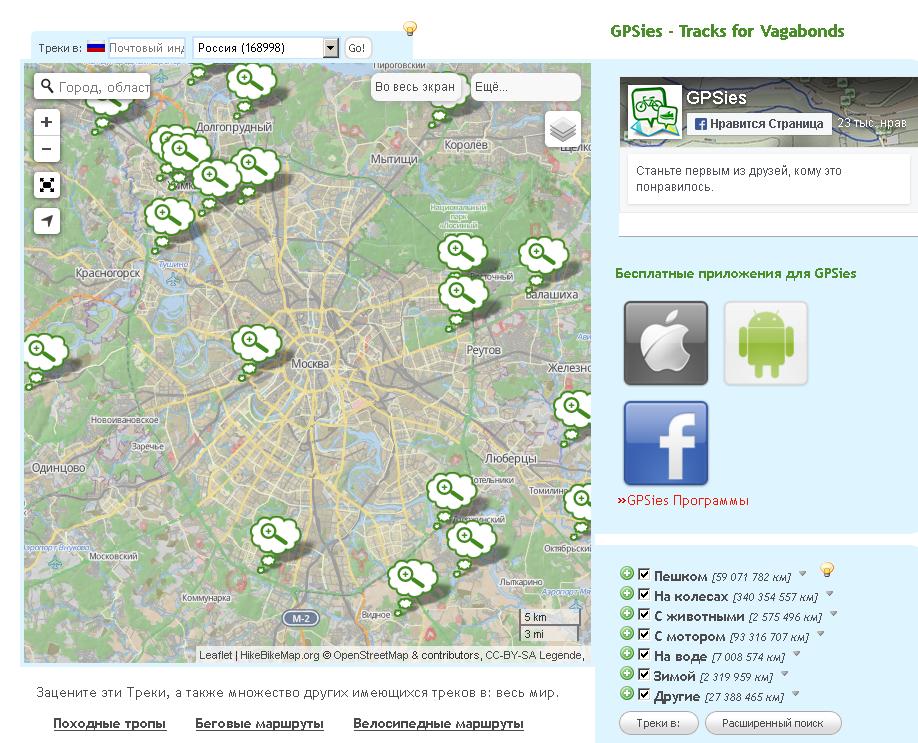Uncheck the Другие checkbox

[x=644, y=694]
